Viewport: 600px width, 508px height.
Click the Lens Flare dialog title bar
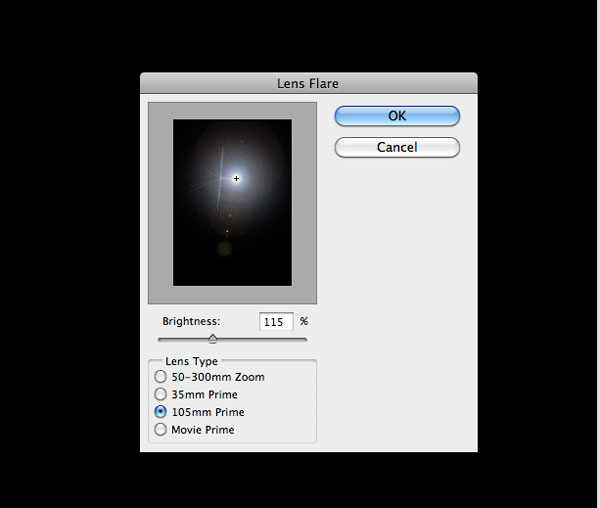click(308, 84)
